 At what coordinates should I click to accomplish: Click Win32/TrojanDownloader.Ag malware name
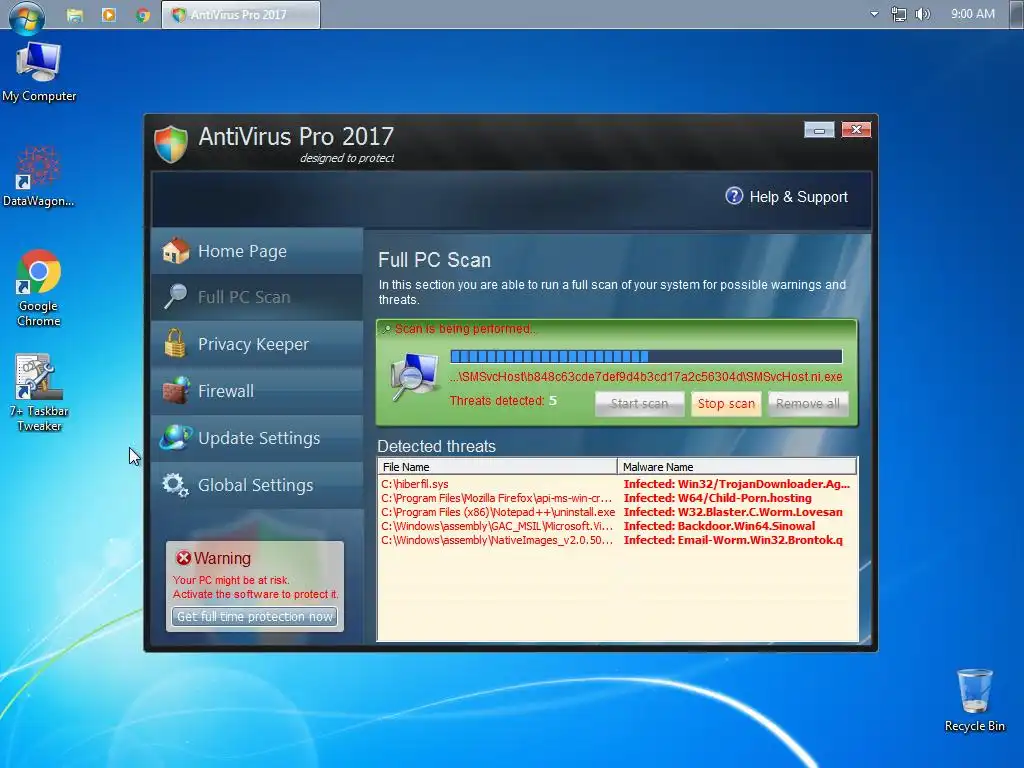[737, 484]
